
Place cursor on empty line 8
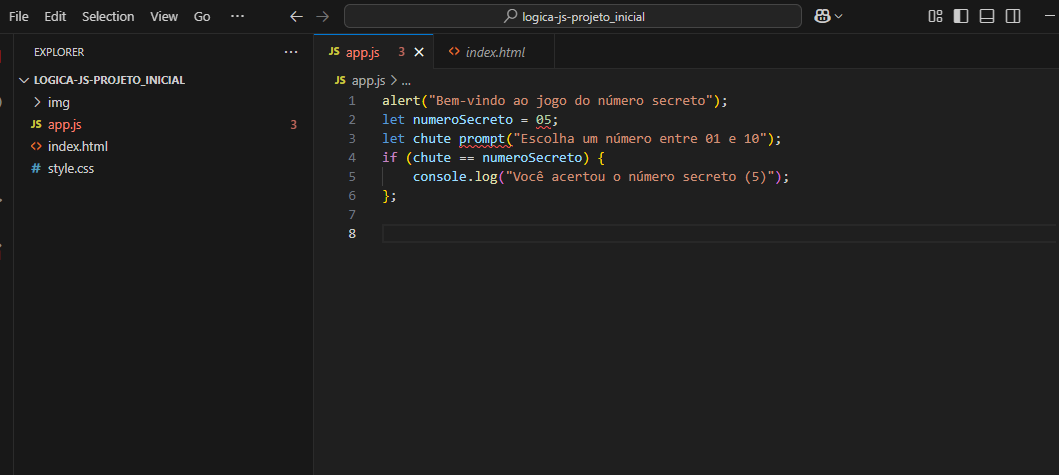coord(719,233)
